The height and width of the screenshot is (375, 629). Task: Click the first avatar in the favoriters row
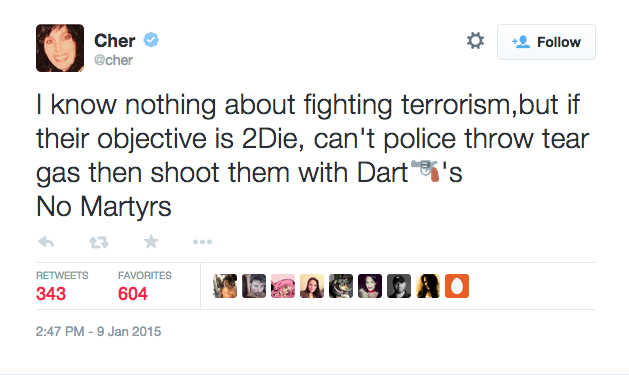click(x=225, y=286)
